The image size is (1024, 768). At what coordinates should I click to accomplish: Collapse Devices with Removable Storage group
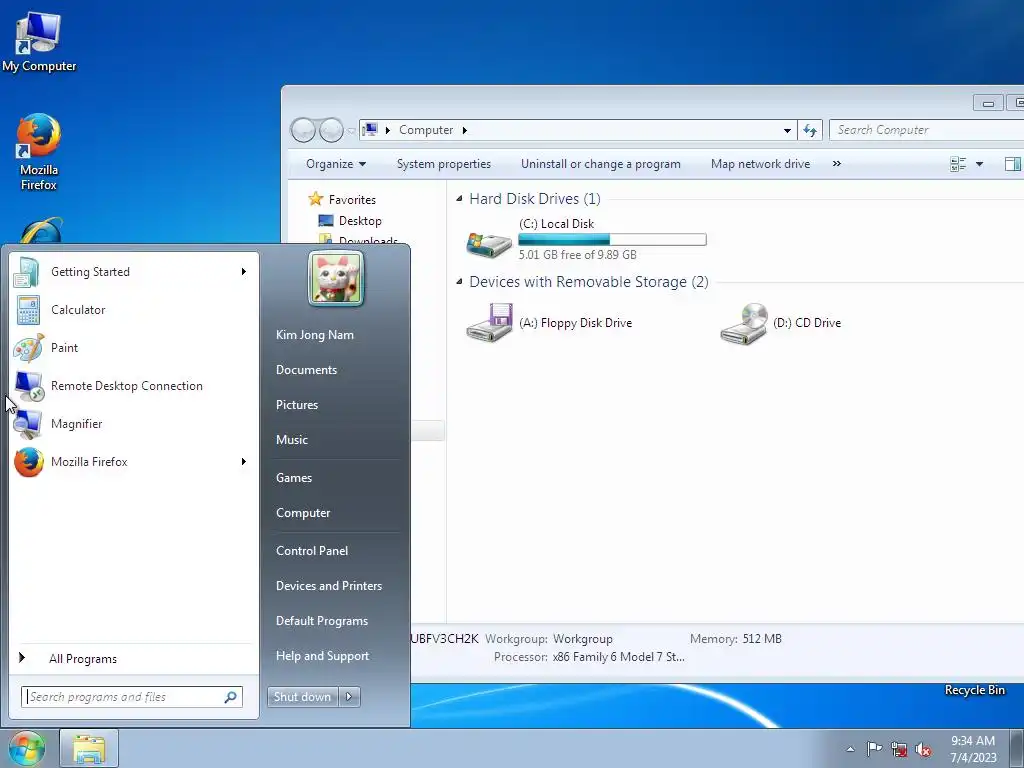[459, 281]
